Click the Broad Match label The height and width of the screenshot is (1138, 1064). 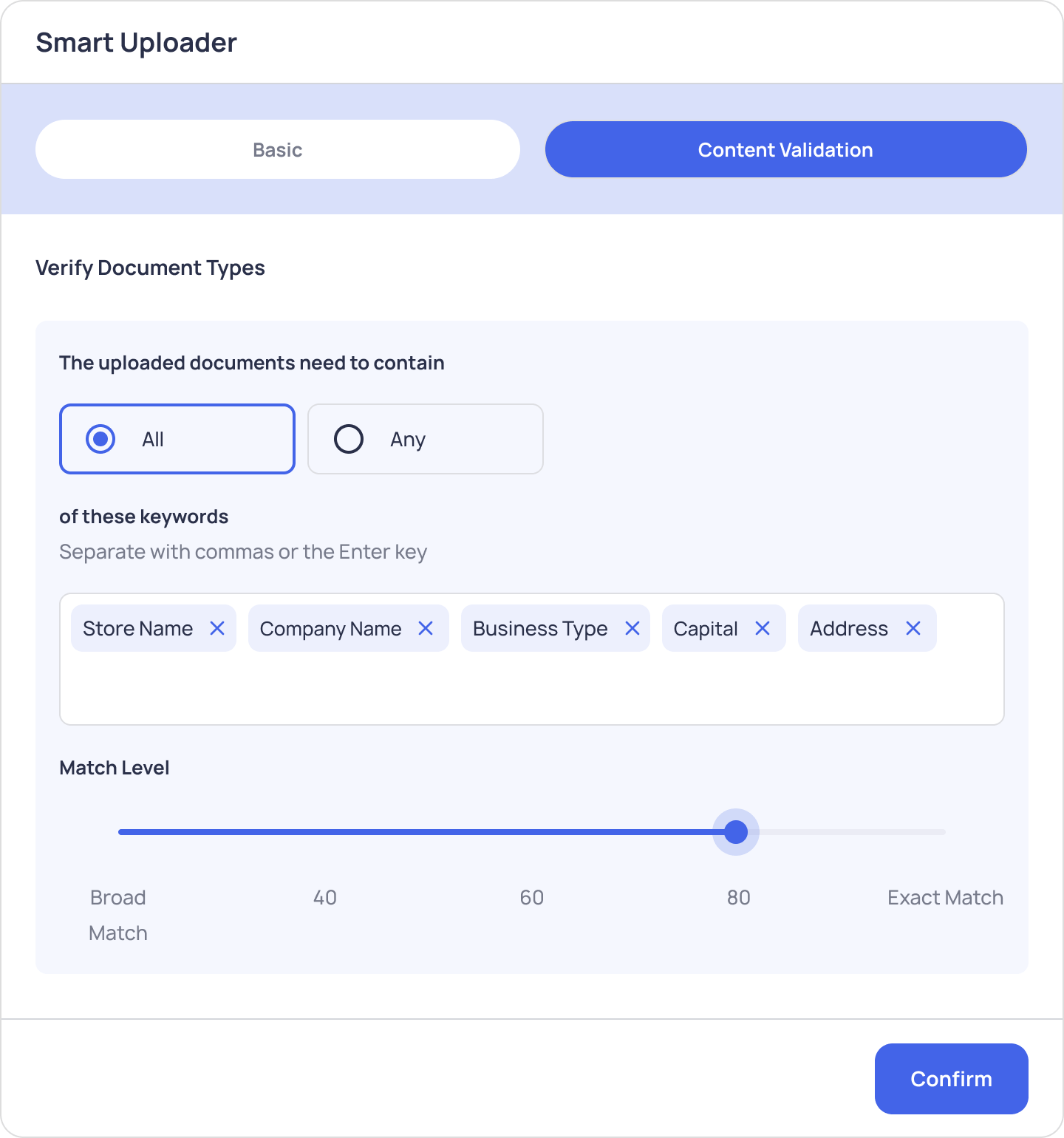click(117, 914)
